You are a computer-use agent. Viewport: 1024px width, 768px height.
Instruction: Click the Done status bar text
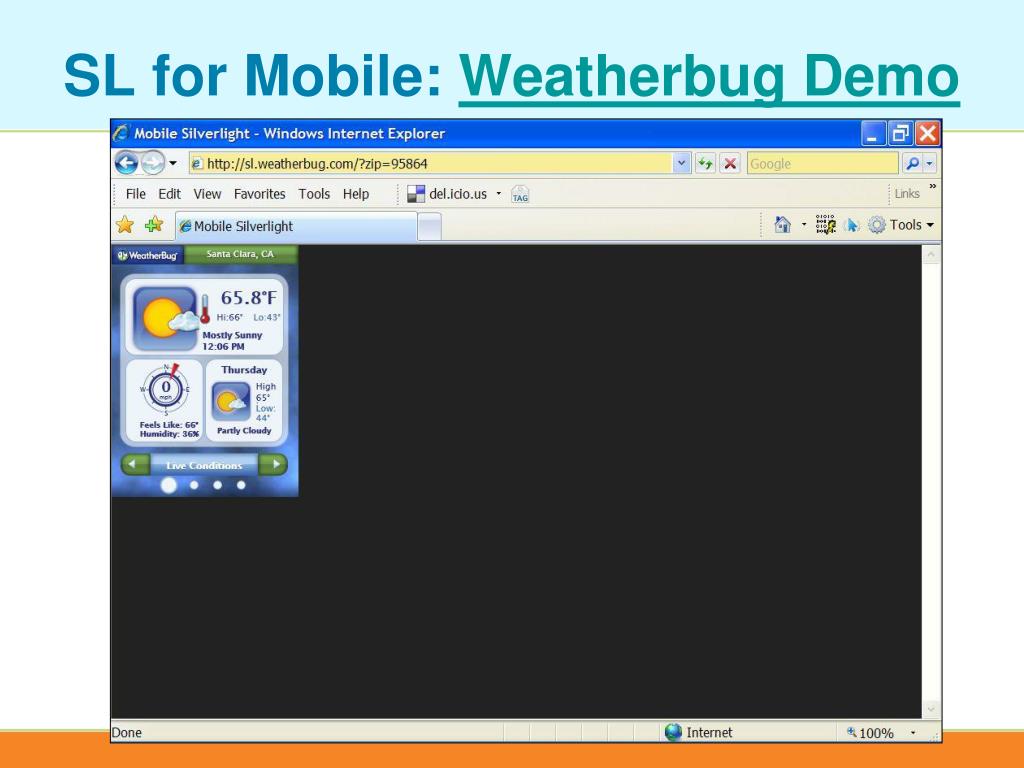tap(127, 732)
